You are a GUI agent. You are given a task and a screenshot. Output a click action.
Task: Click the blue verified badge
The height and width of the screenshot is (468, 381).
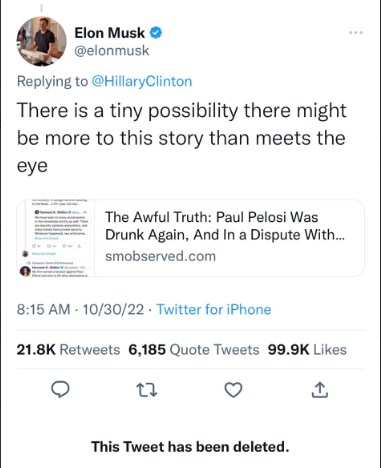tap(156, 33)
